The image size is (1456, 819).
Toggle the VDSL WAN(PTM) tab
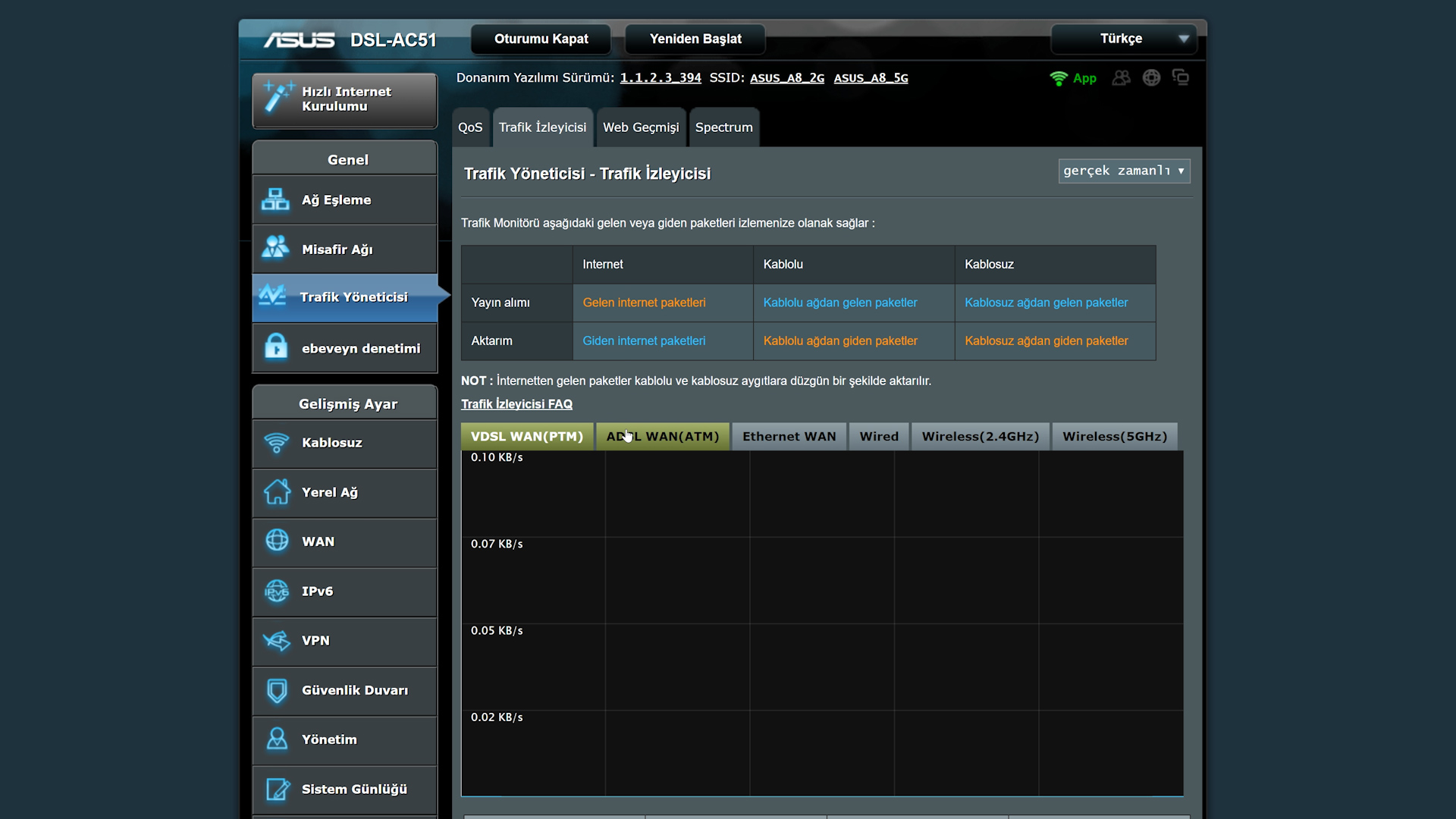click(527, 435)
